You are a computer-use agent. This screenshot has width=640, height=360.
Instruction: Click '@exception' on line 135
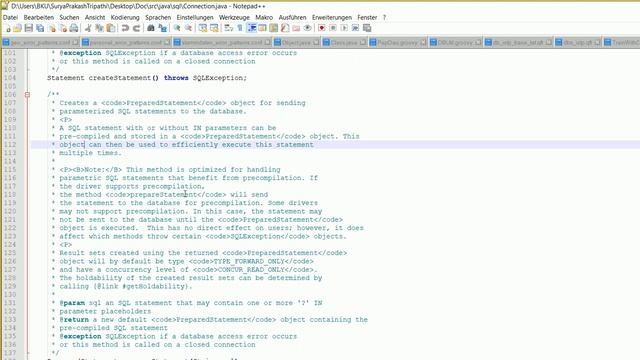pyautogui.click(x=80, y=336)
